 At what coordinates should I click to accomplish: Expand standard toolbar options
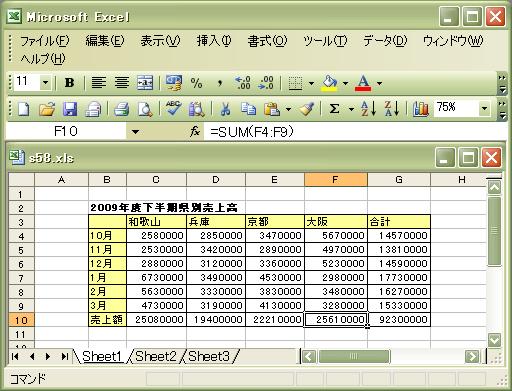coord(502,110)
